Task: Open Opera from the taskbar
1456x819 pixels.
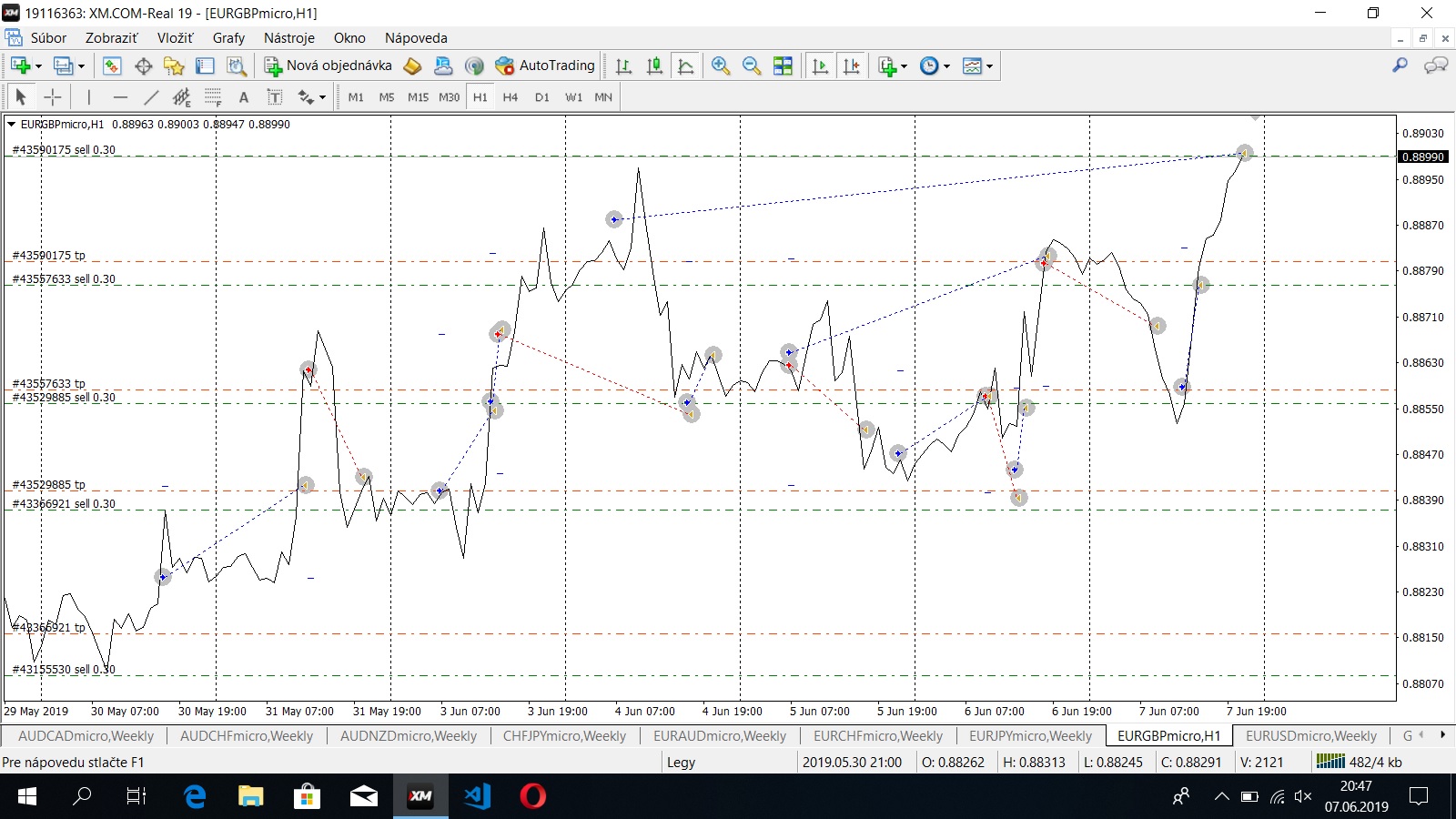Action: [x=532, y=796]
